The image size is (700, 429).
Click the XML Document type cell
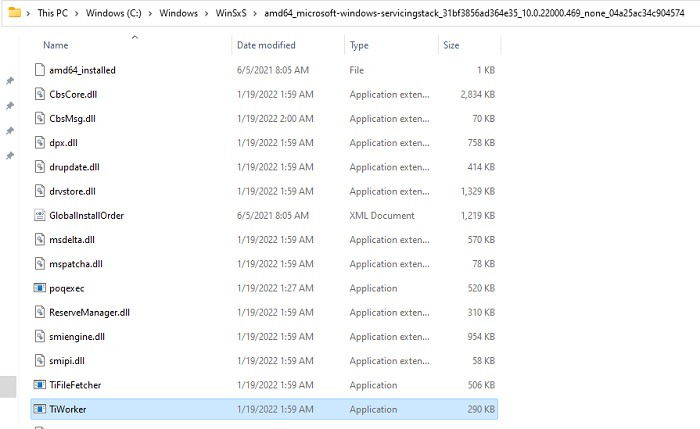382,215
